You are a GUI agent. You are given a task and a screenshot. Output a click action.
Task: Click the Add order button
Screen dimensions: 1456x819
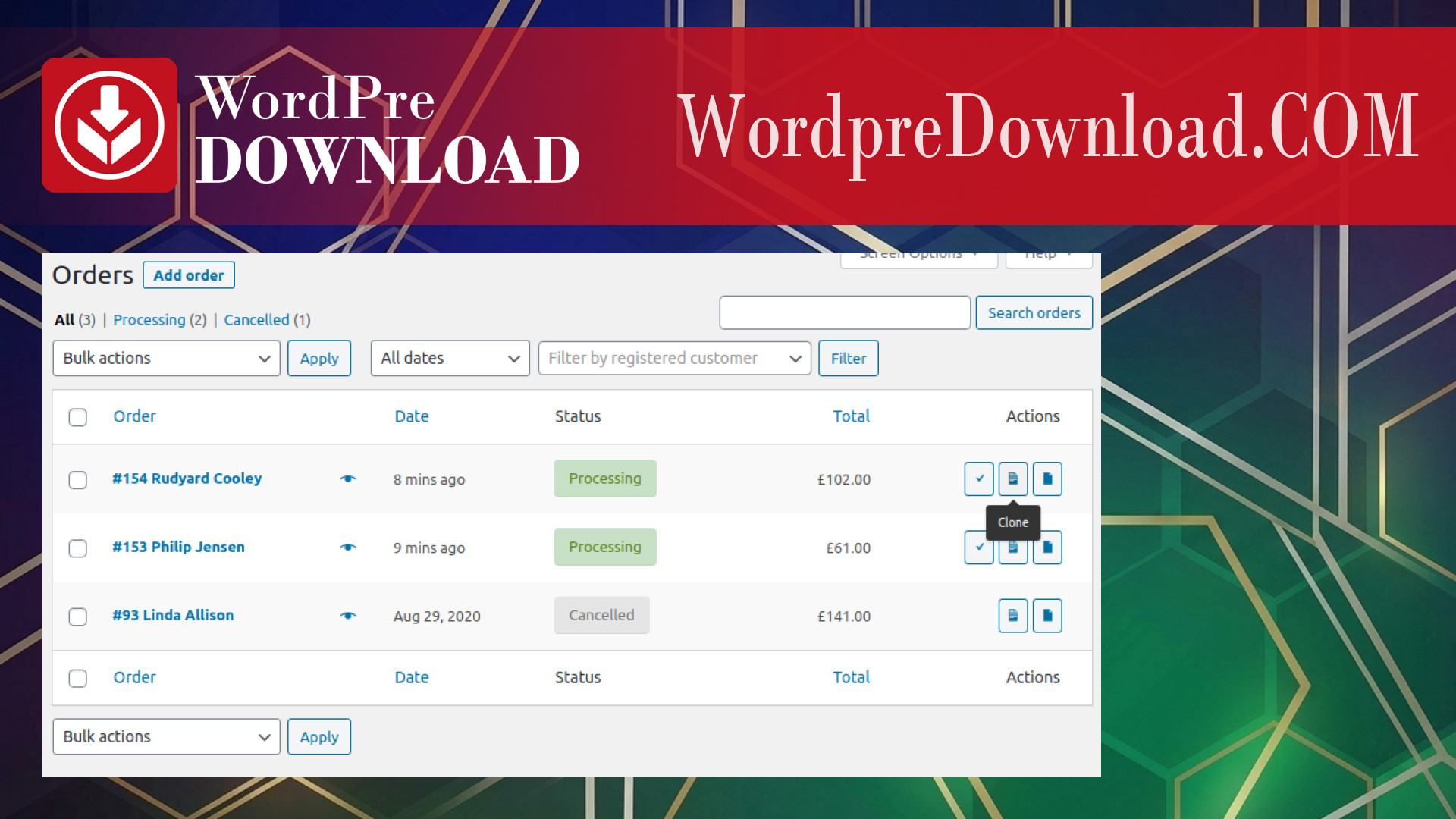(189, 275)
